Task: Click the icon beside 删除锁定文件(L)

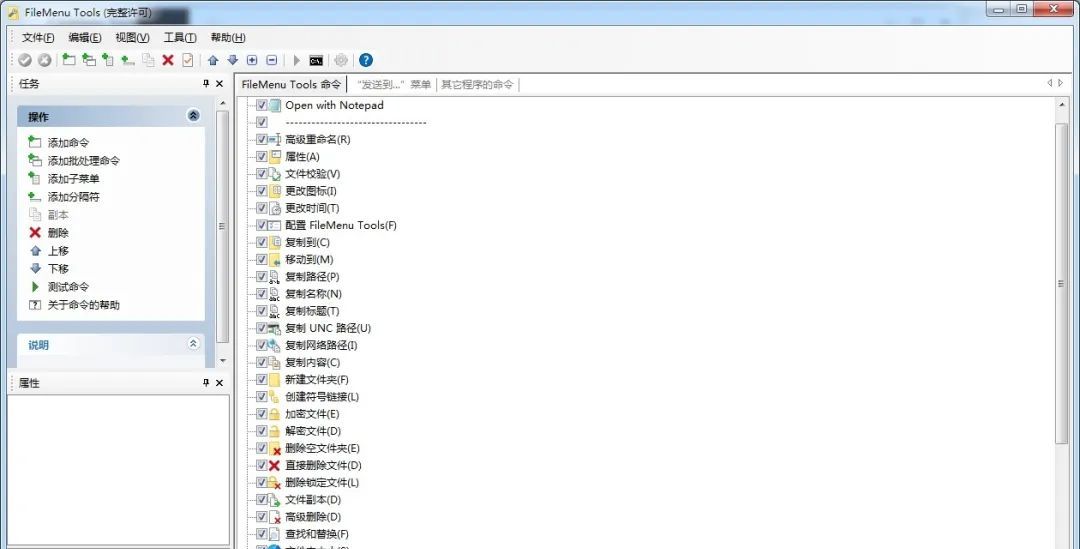Action: point(274,483)
